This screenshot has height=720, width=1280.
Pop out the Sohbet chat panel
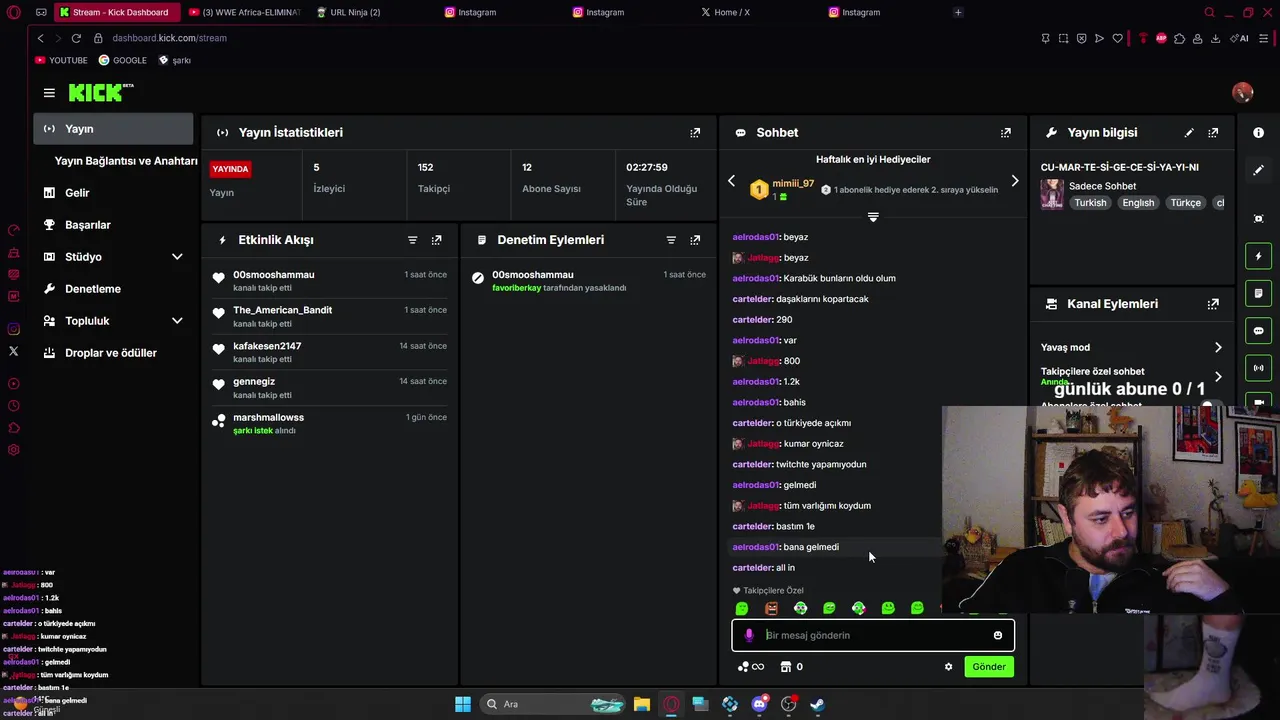[1006, 132]
